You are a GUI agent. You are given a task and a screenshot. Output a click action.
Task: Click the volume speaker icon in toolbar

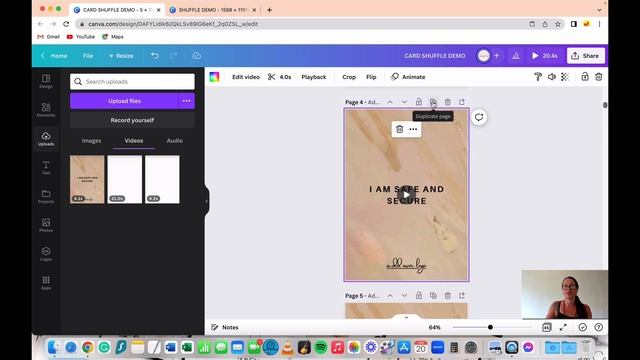(x=551, y=77)
